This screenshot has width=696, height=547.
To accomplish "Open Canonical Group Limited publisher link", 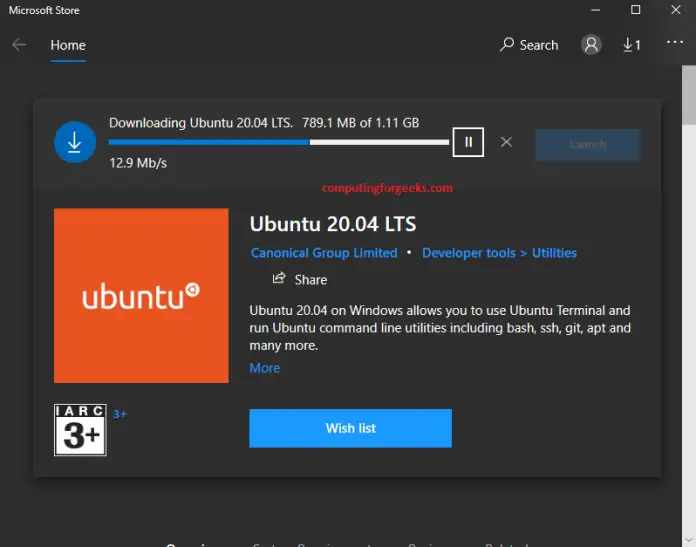I will coord(324,253).
